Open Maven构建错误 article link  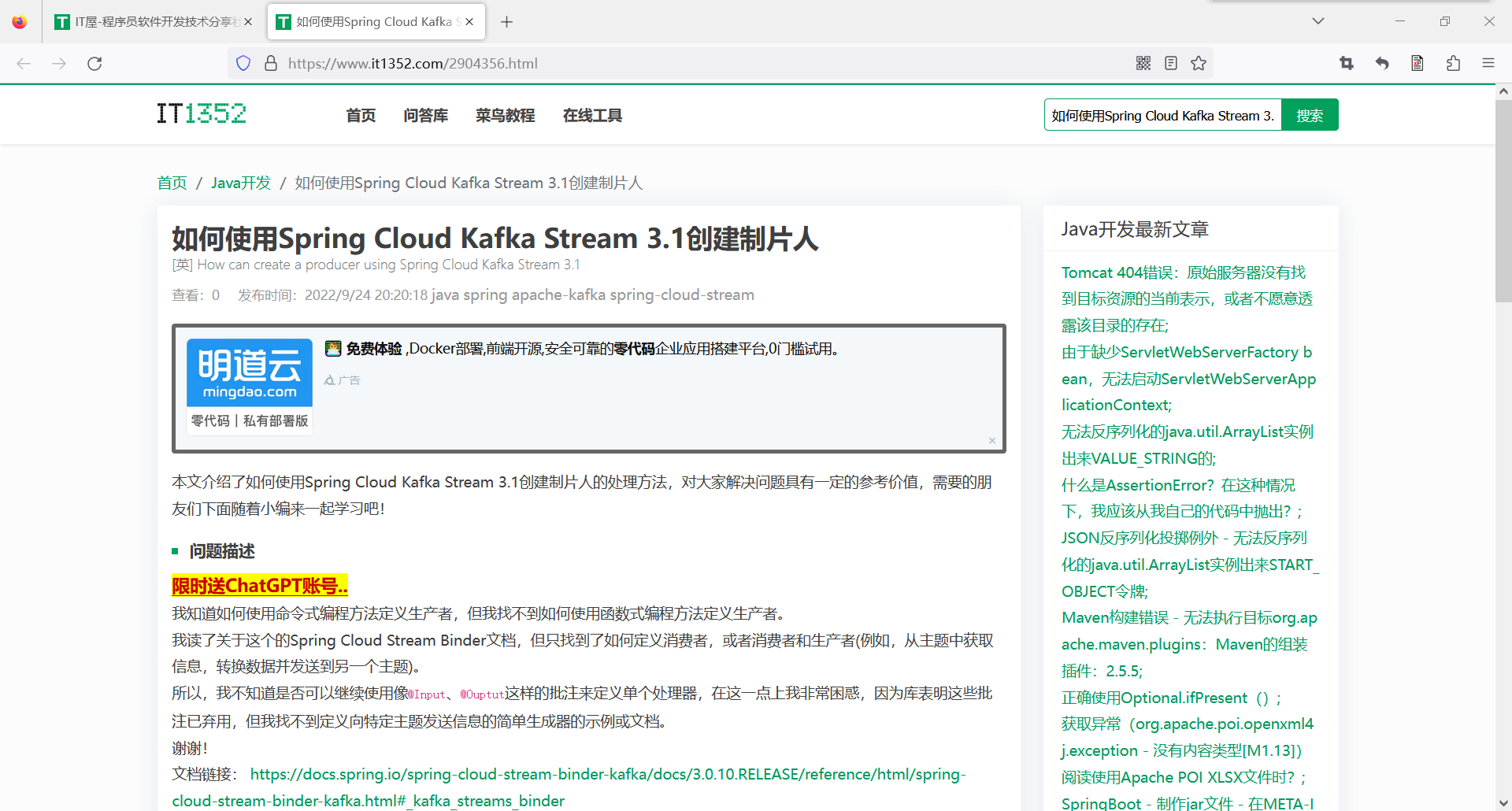(x=1189, y=644)
